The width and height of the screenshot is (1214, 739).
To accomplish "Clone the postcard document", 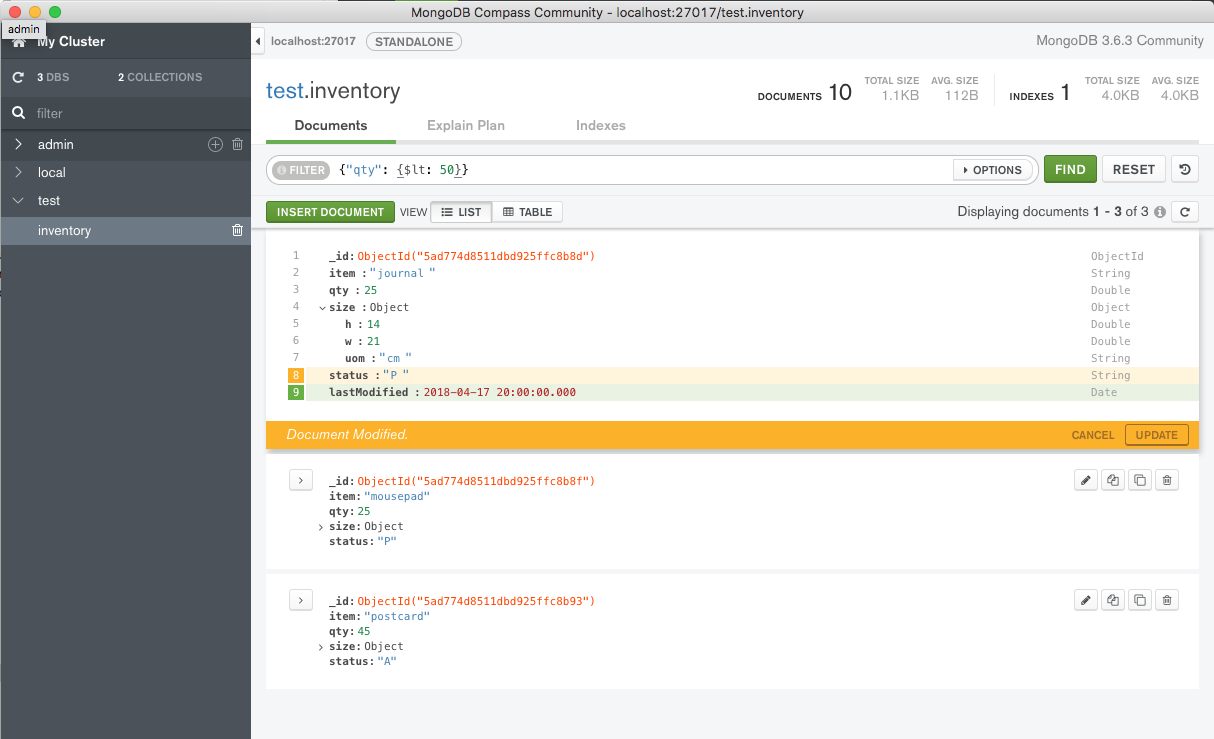I will [1113, 599].
